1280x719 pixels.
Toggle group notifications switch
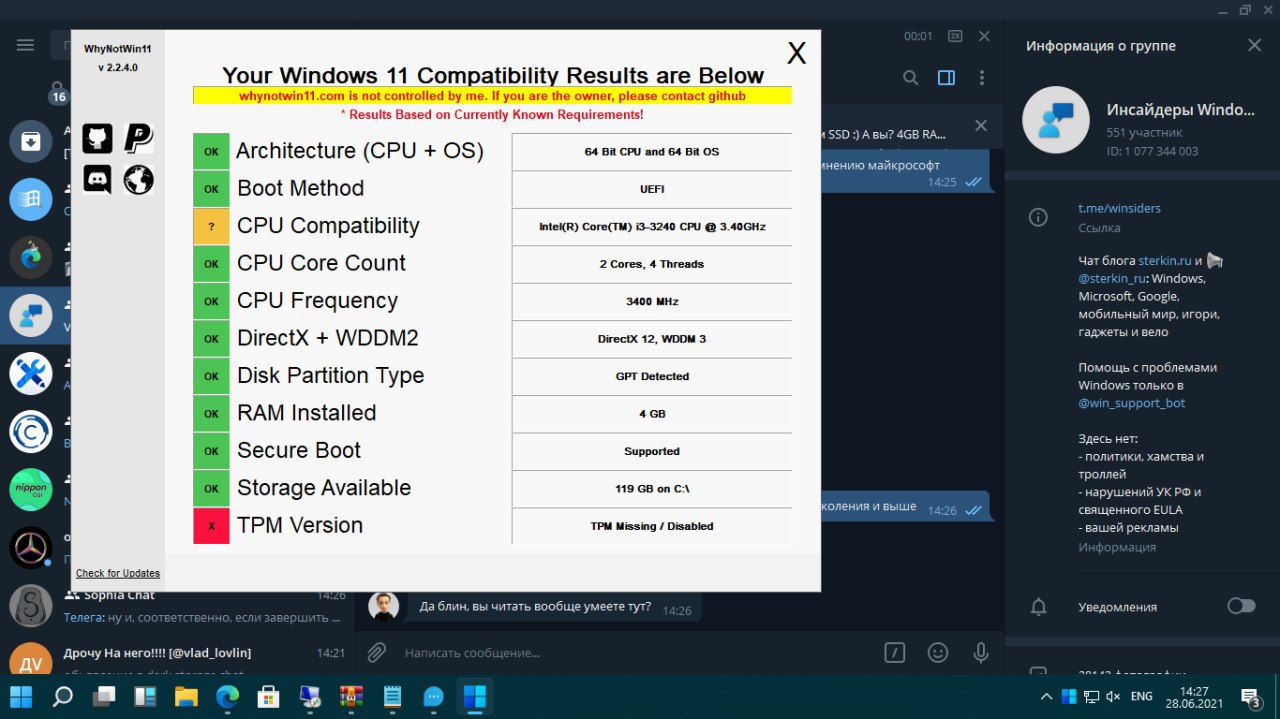(x=1241, y=606)
